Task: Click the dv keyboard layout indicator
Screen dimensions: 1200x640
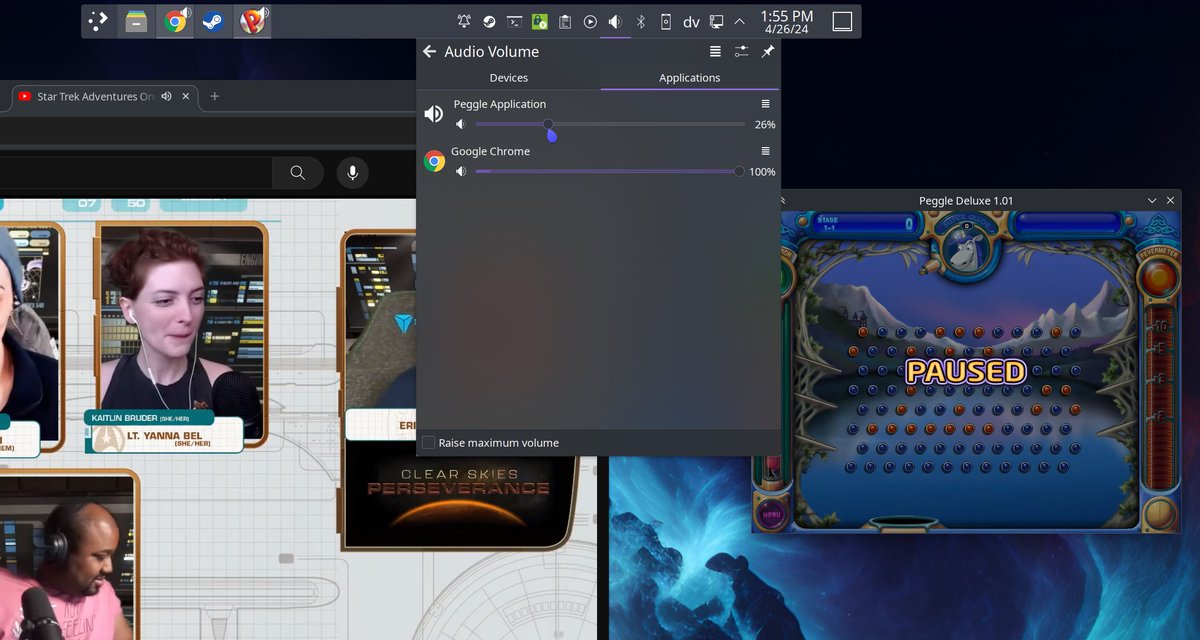Action: click(691, 21)
